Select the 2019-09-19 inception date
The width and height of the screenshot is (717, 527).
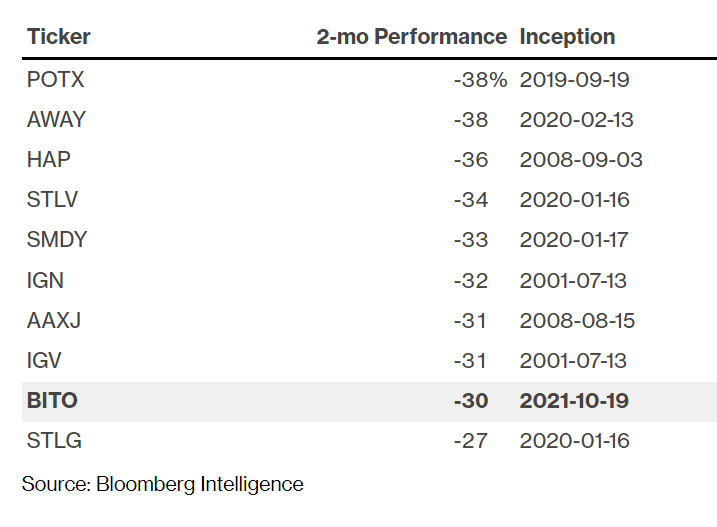point(575,79)
